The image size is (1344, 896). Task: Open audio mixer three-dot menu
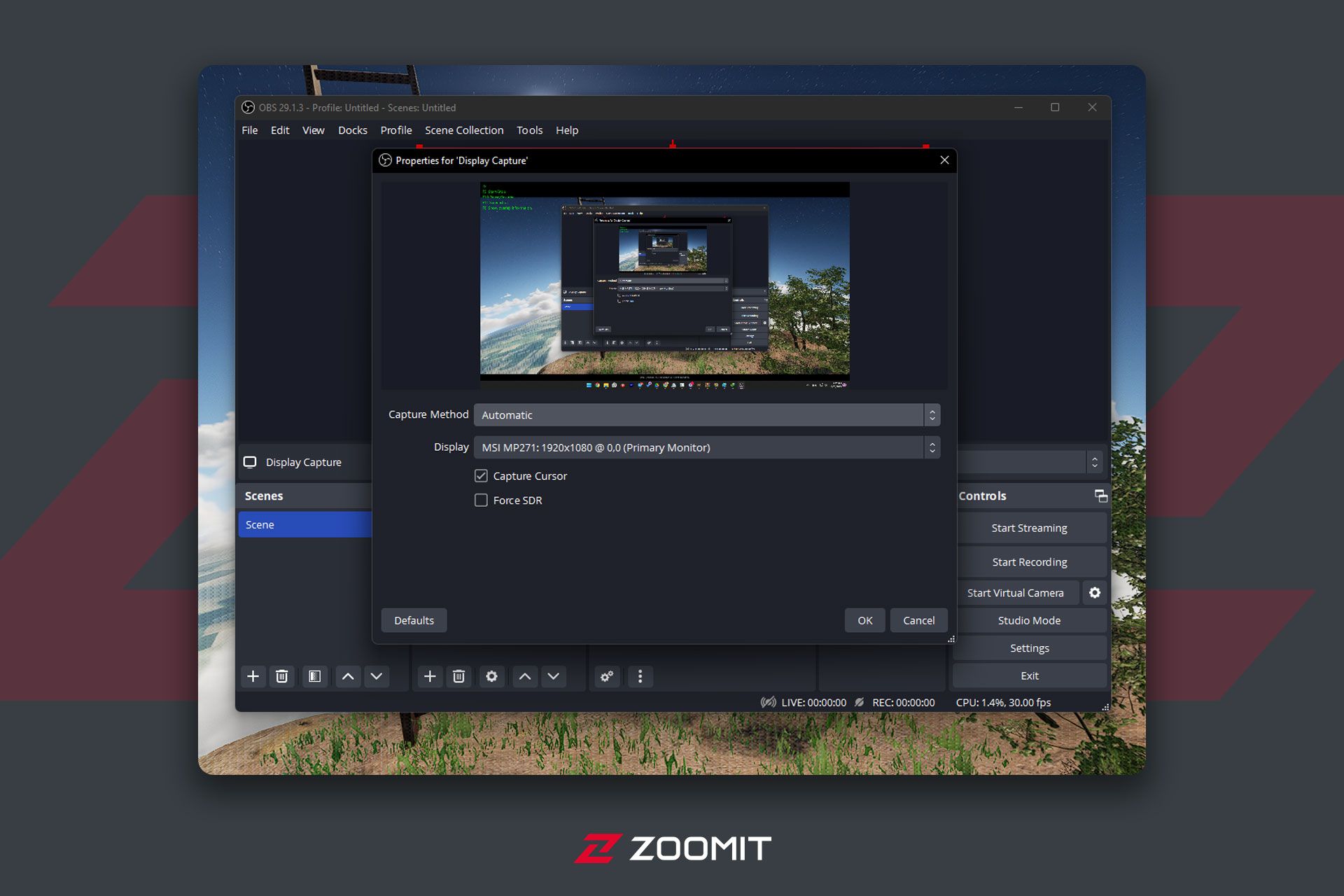pyautogui.click(x=640, y=676)
